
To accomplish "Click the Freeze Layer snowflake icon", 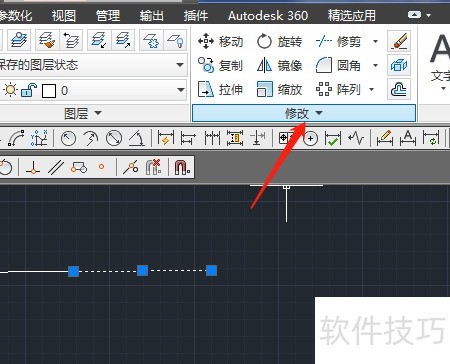I will point(151,40).
